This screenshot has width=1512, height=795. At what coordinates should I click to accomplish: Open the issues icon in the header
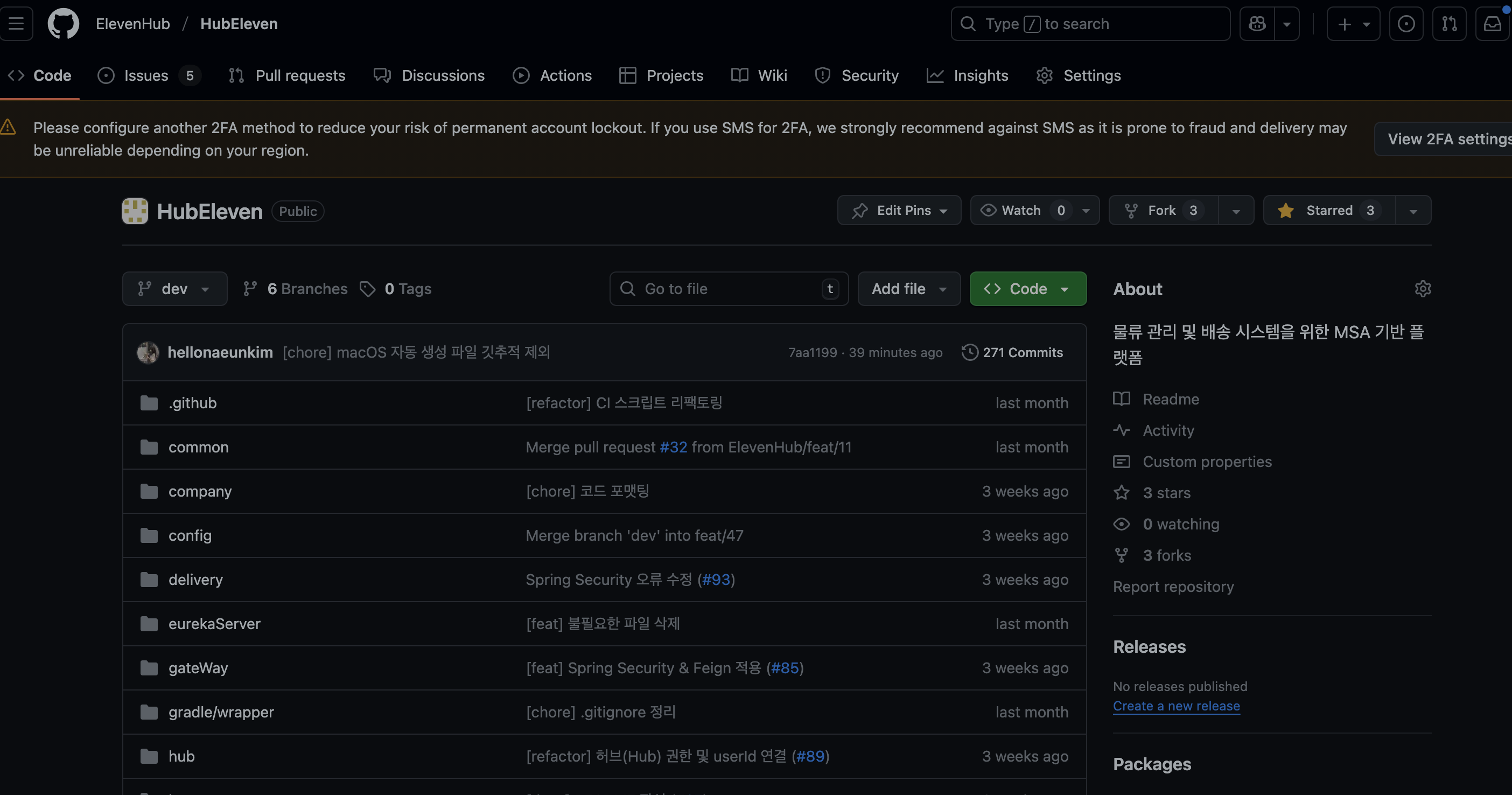[1406, 24]
